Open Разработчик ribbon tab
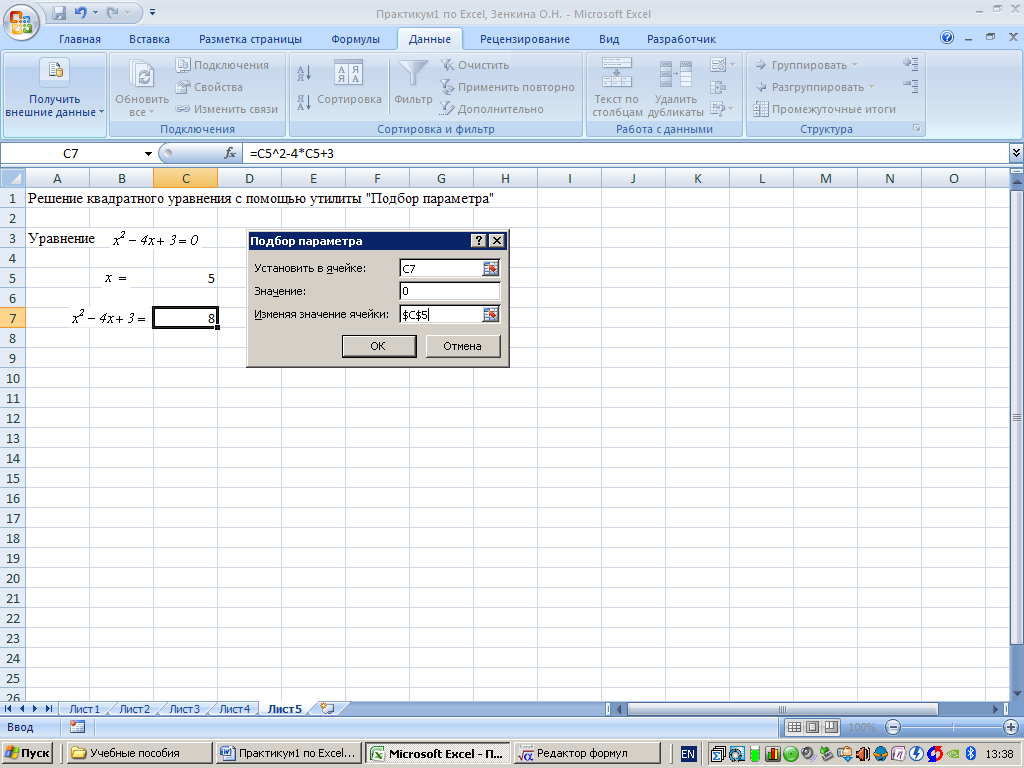The width and height of the screenshot is (1024, 768). 681,39
